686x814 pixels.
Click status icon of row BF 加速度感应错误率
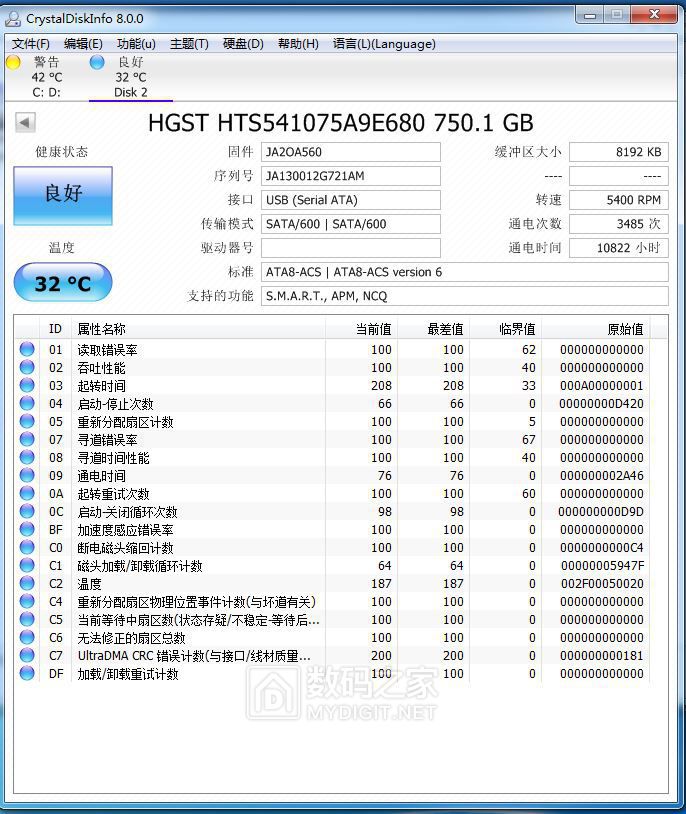click(27, 530)
